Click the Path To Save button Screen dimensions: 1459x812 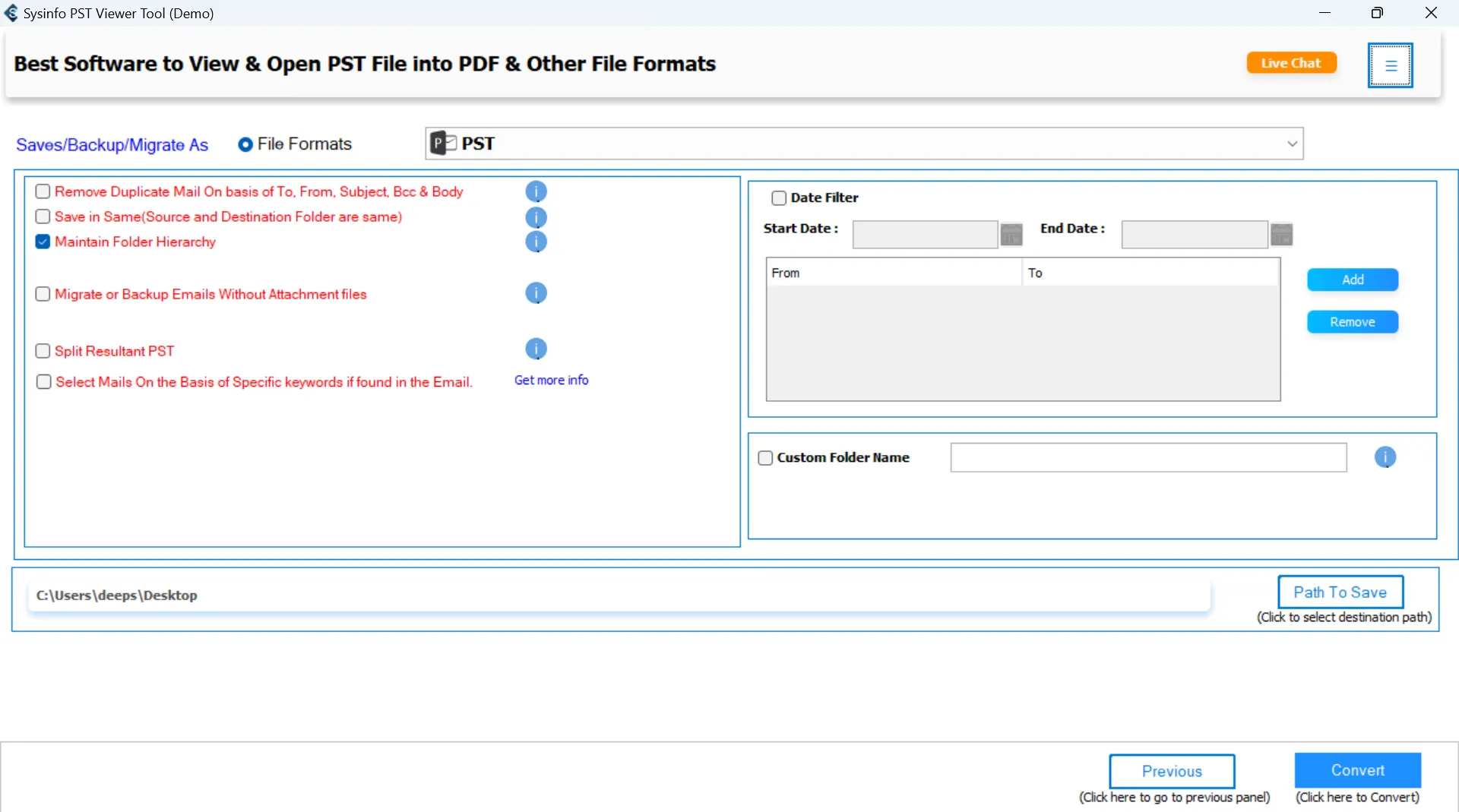click(x=1340, y=592)
